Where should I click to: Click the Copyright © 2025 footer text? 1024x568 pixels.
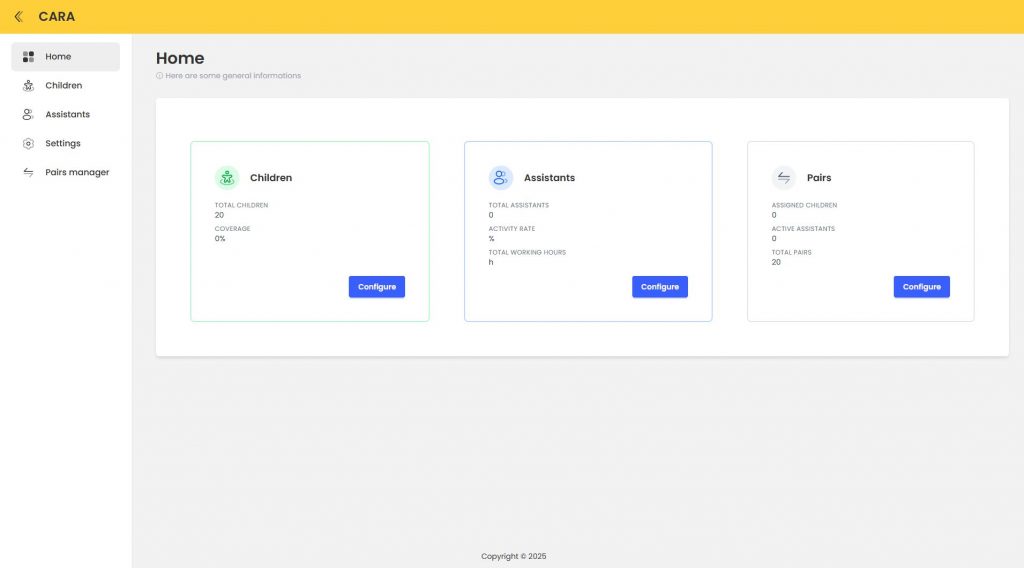pyautogui.click(x=513, y=556)
